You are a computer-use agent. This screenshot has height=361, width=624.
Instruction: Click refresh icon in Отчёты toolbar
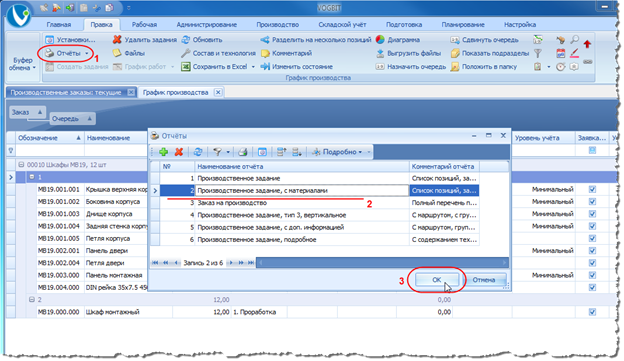(x=198, y=152)
